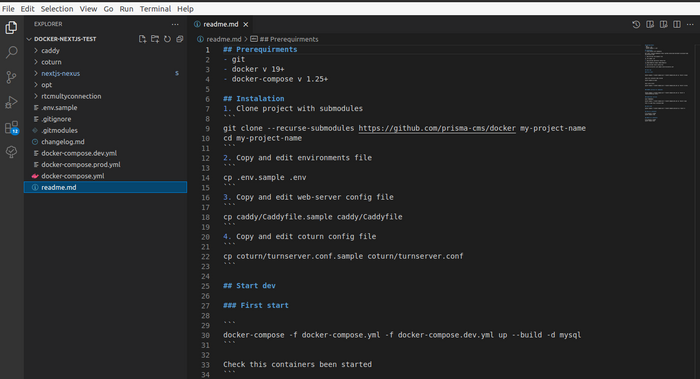Open the Extensions view with badge
700x379 pixels.
click(12, 128)
